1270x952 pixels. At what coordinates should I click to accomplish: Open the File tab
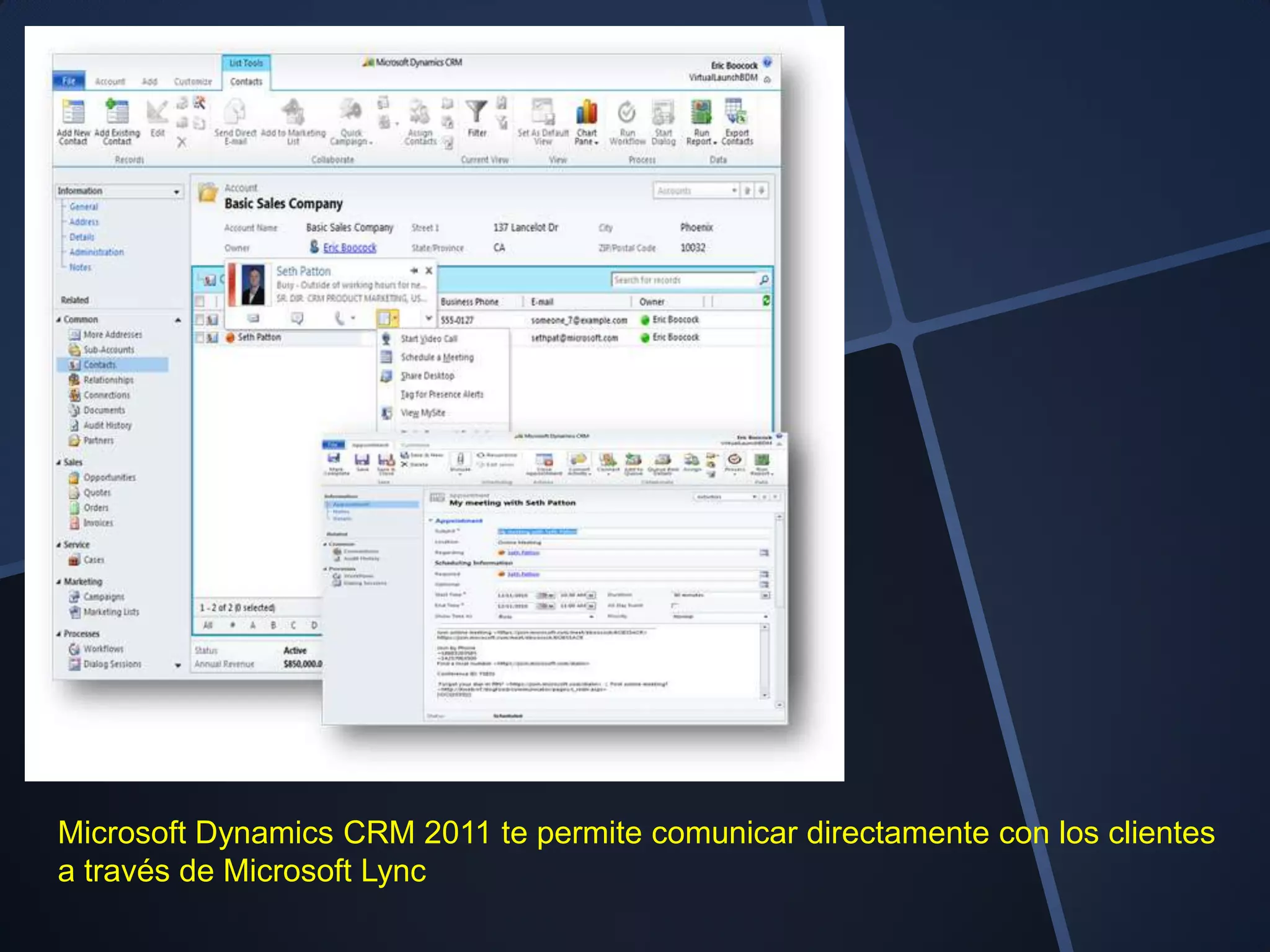[69, 81]
